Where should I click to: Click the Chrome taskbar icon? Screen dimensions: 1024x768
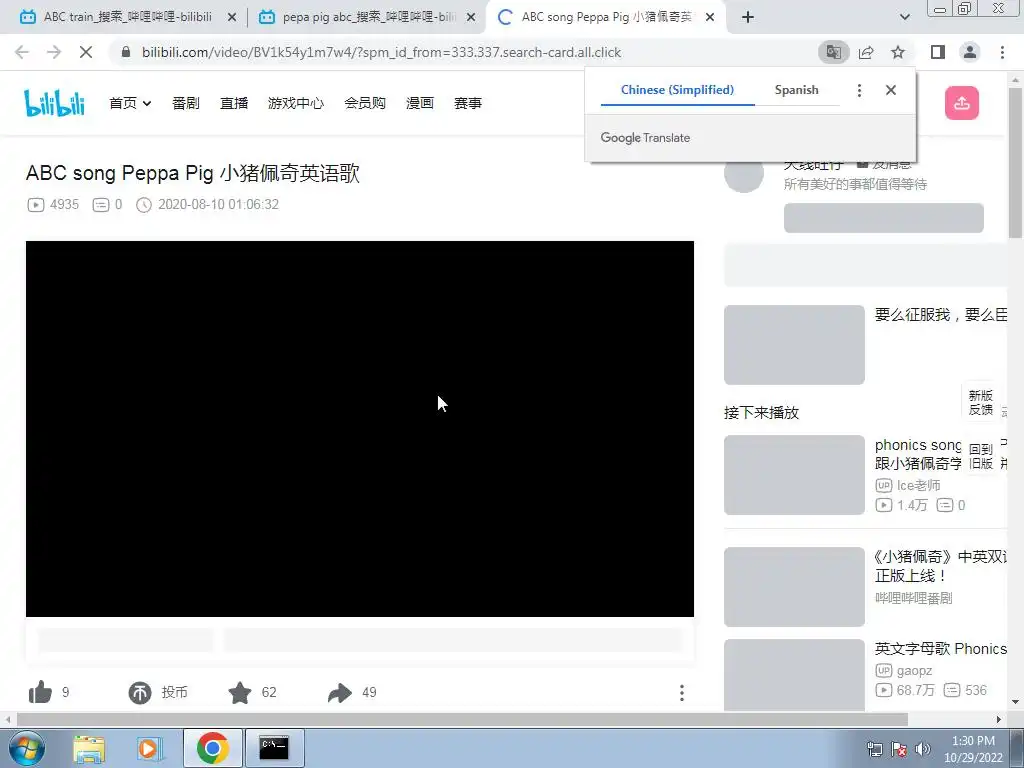212,748
